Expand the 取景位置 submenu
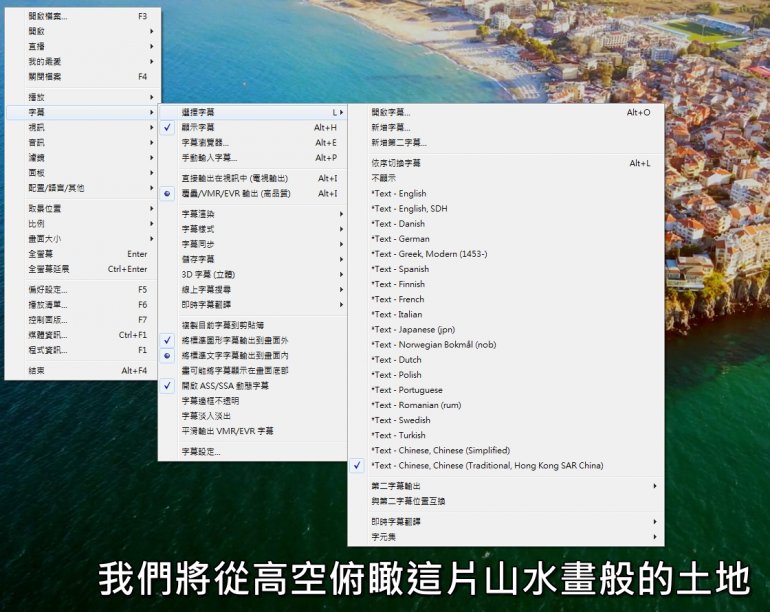Screen dimensions: 770x612 (x=82, y=208)
